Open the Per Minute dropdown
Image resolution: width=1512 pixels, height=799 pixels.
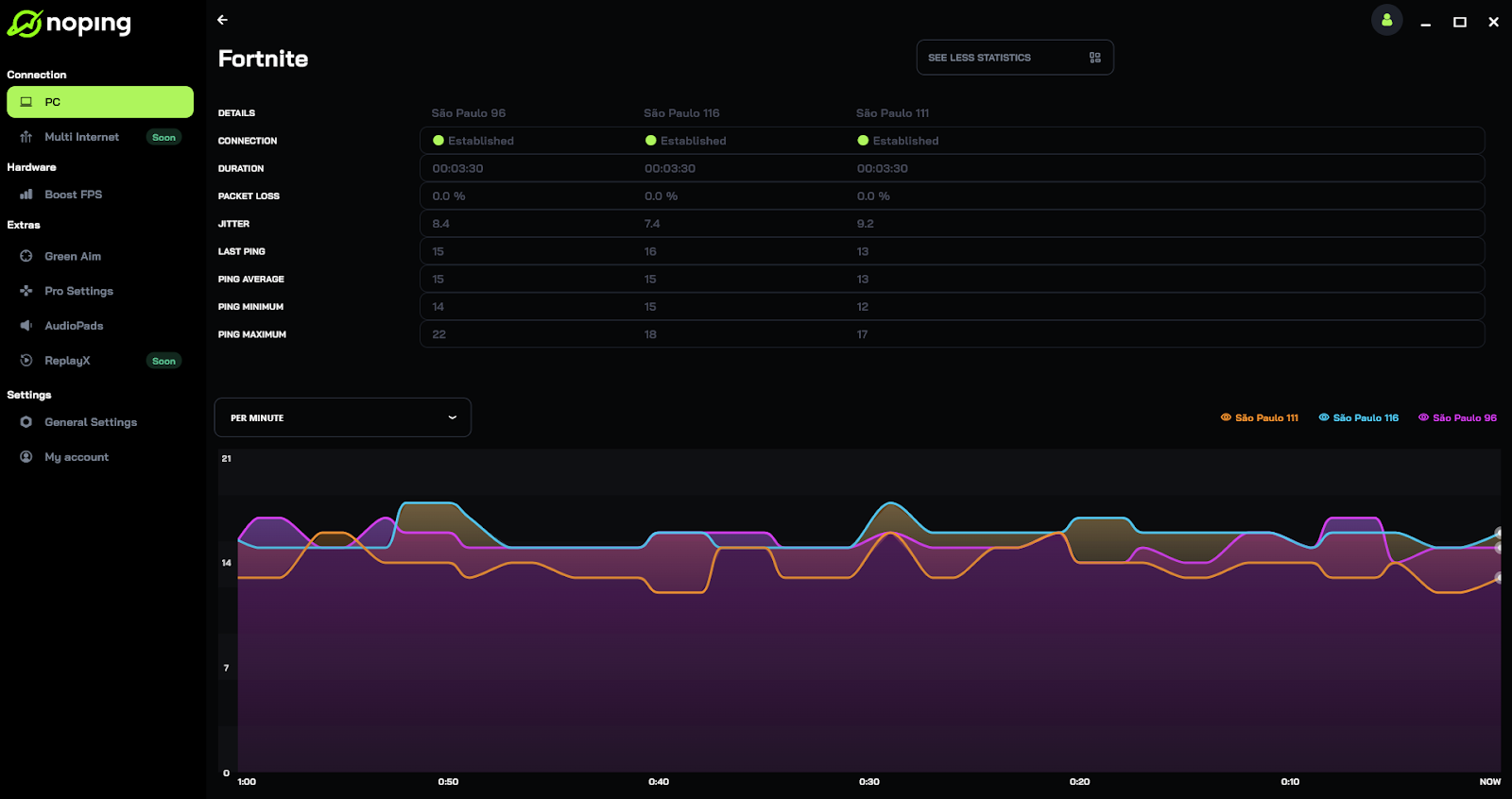pyautogui.click(x=343, y=417)
